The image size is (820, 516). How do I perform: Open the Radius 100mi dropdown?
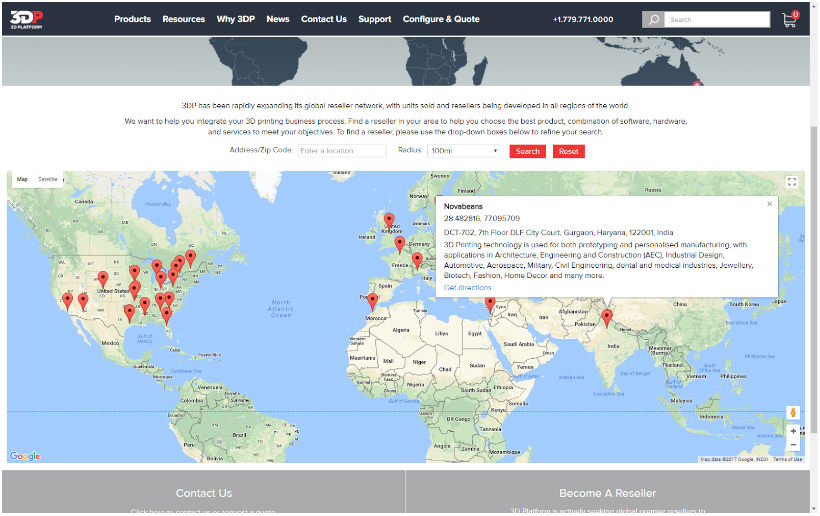pyautogui.click(x=464, y=151)
